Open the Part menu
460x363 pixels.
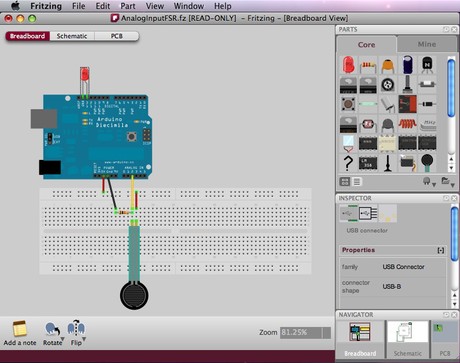[x=128, y=6]
